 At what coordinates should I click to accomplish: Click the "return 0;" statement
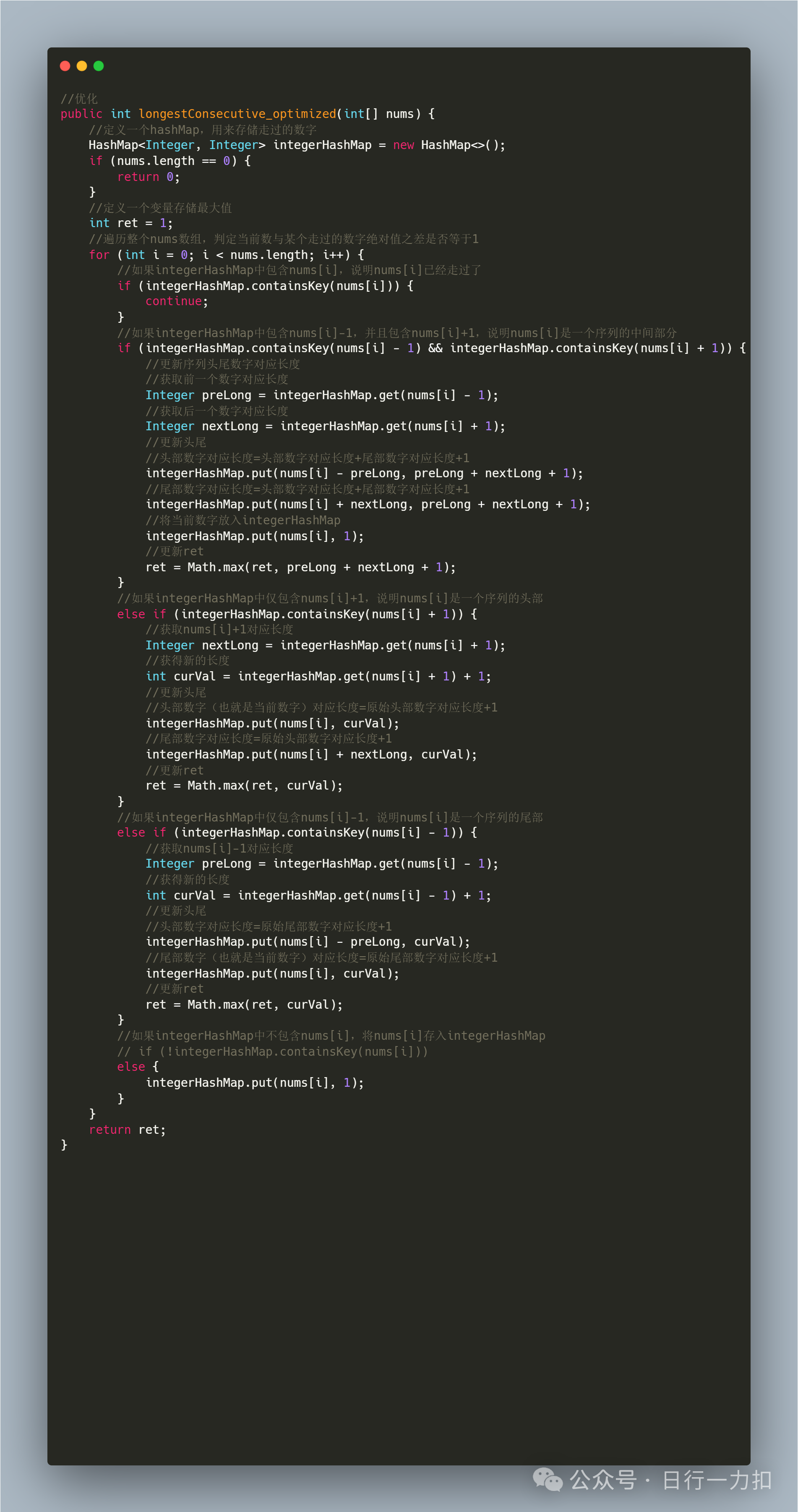click(x=149, y=177)
